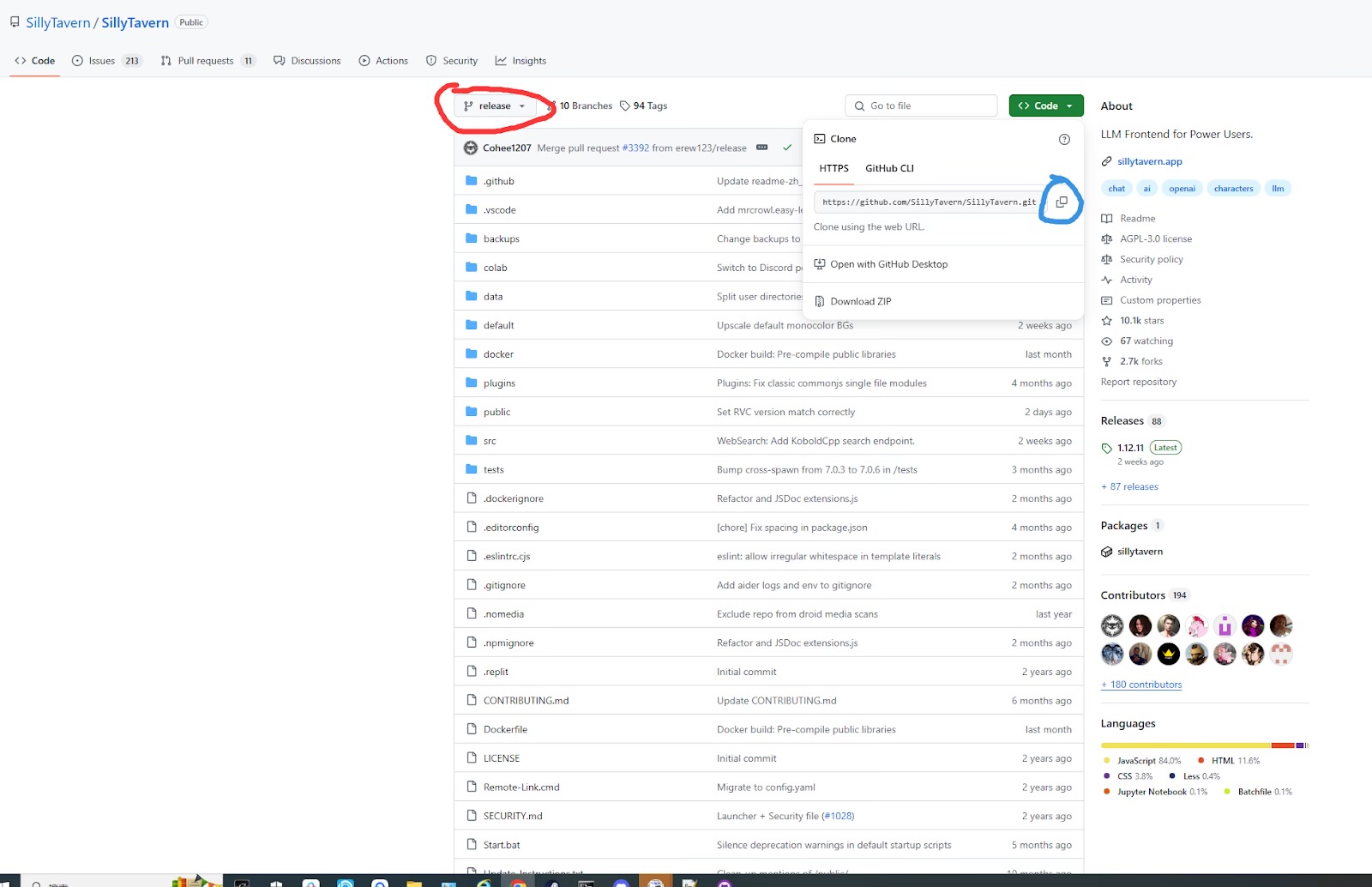The width and height of the screenshot is (1372, 887).
Task: Click the Go to file search field
Action: [921, 106]
